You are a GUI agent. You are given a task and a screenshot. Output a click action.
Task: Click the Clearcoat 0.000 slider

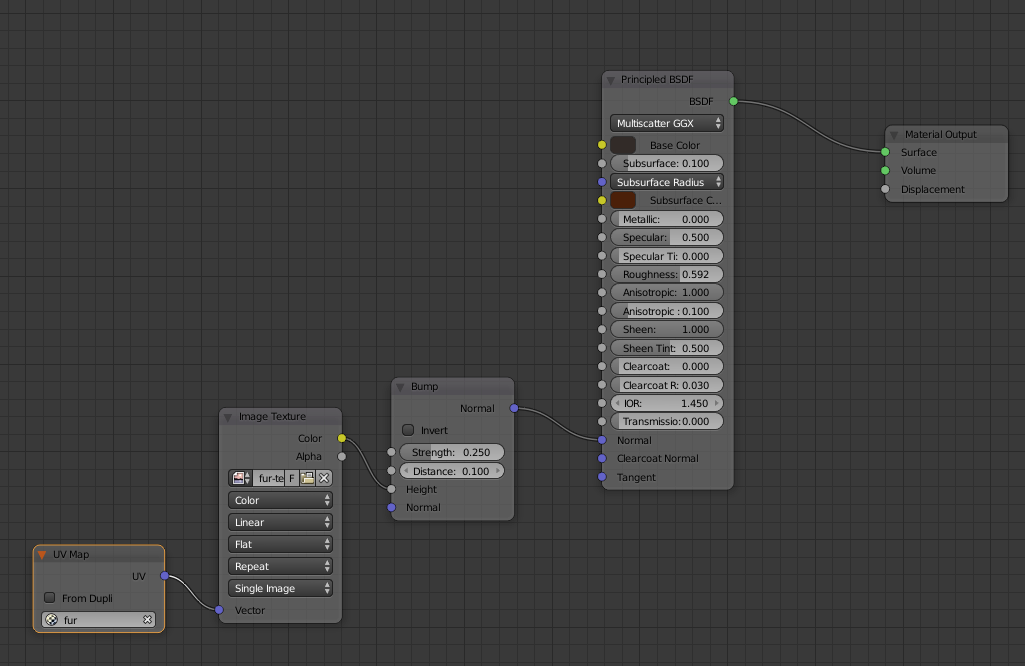pyautogui.click(x=667, y=367)
